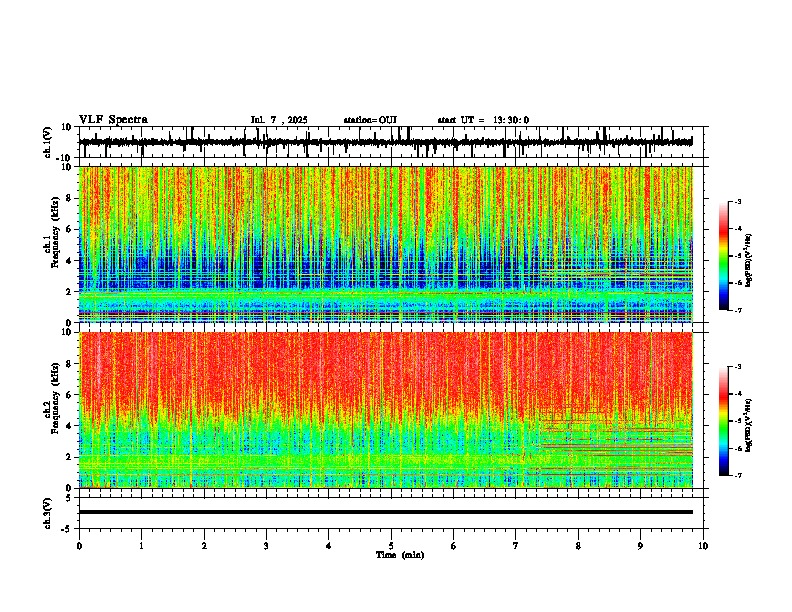Screen dimensions: 792x612
Task: Click the "8" tick on ch.1 frequency axis
Action: coord(70,198)
